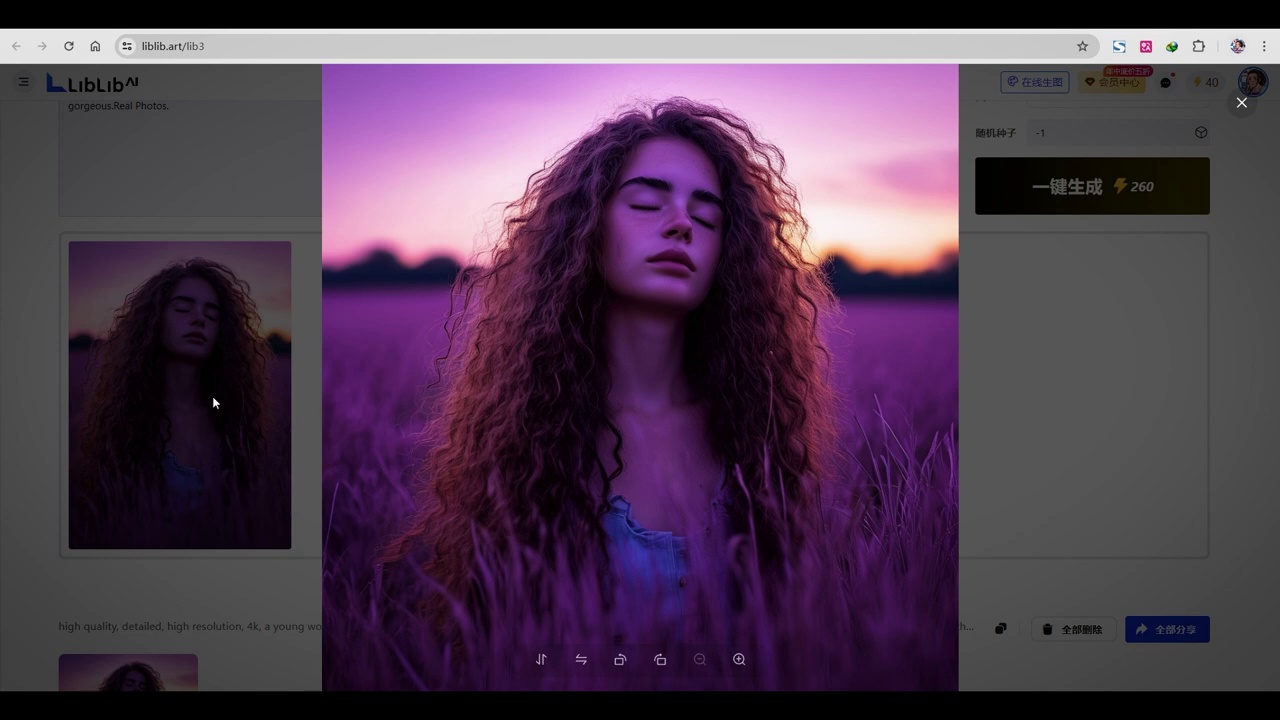Open 在线生图 online generation
Viewport: 1280px width, 720px height.
click(1035, 82)
